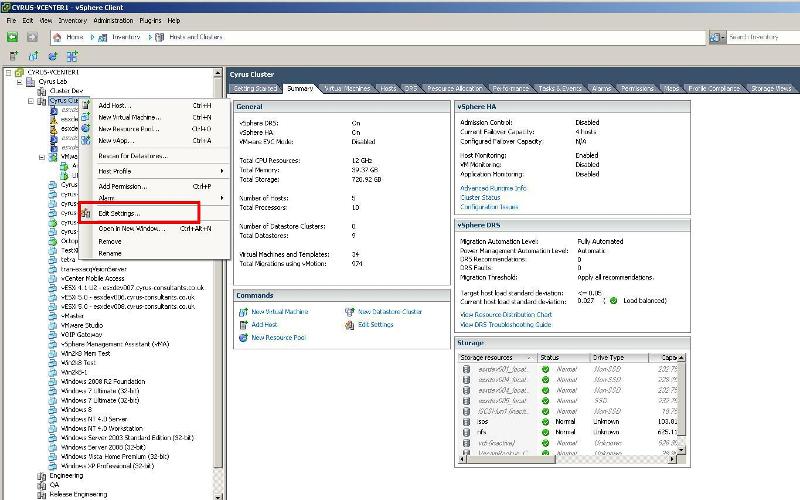The image size is (800, 500).
Task: Switch to the Performance tab
Action: coord(510,89)
